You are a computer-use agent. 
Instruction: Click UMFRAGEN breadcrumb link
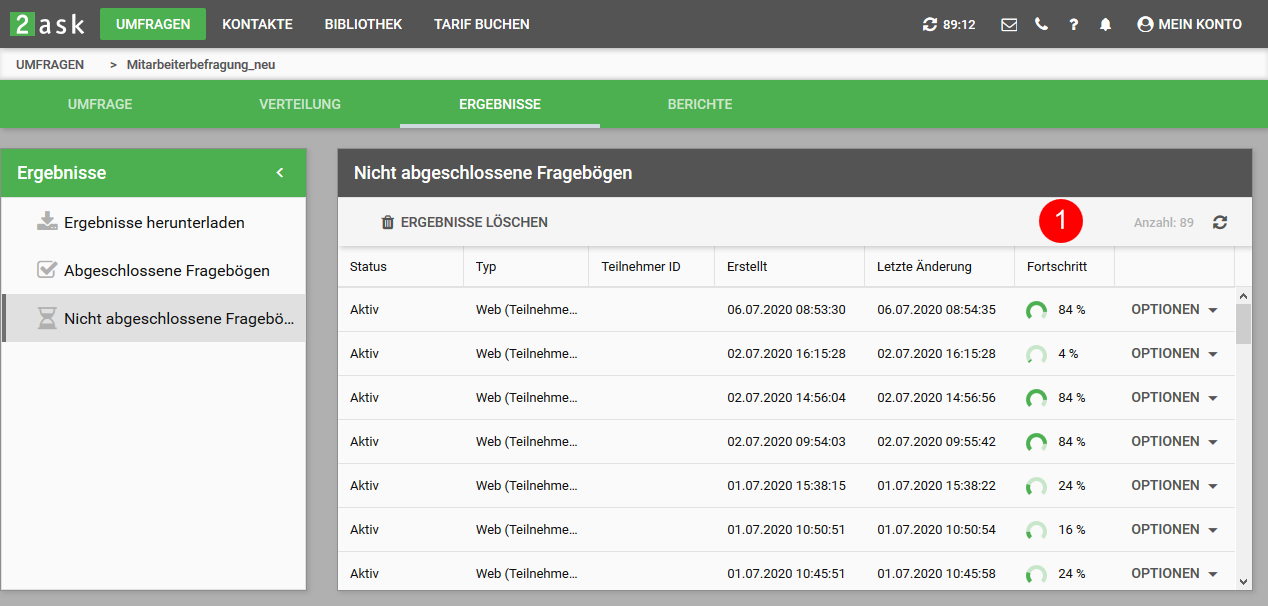click(x=50, y=64)
